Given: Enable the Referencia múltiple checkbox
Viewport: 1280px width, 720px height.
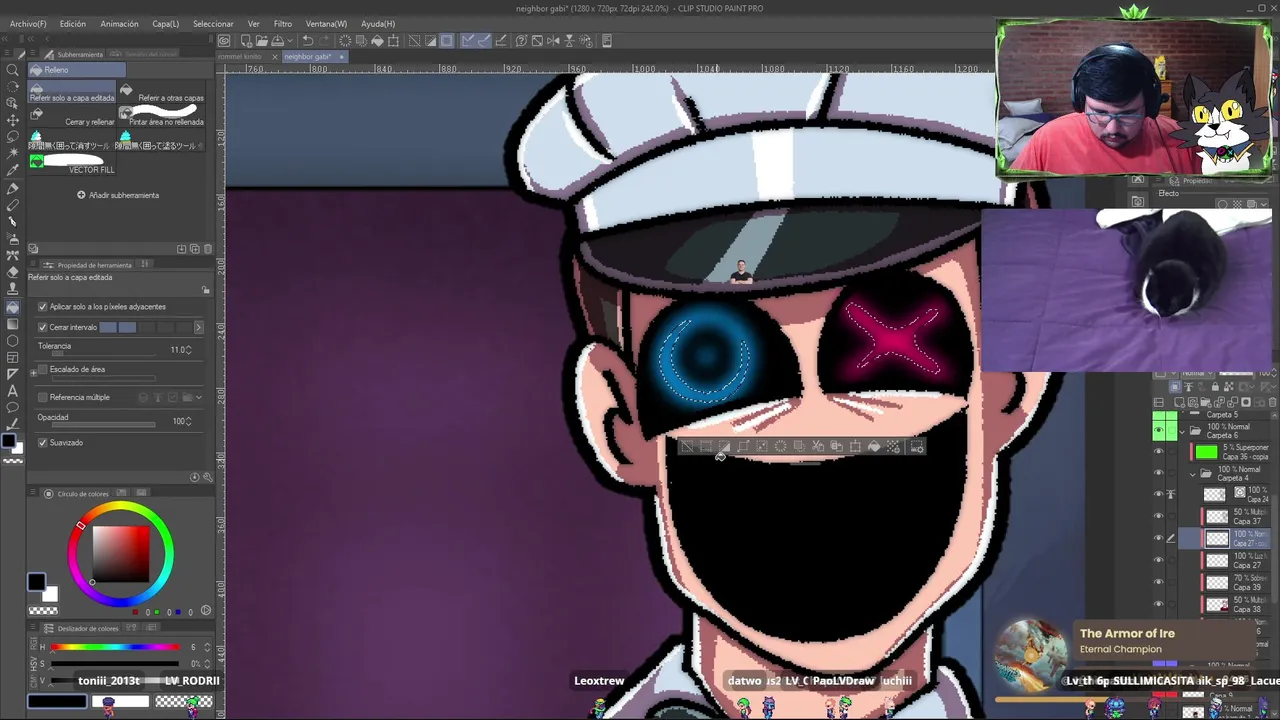Looking at the screenshot, I should 42,397.
